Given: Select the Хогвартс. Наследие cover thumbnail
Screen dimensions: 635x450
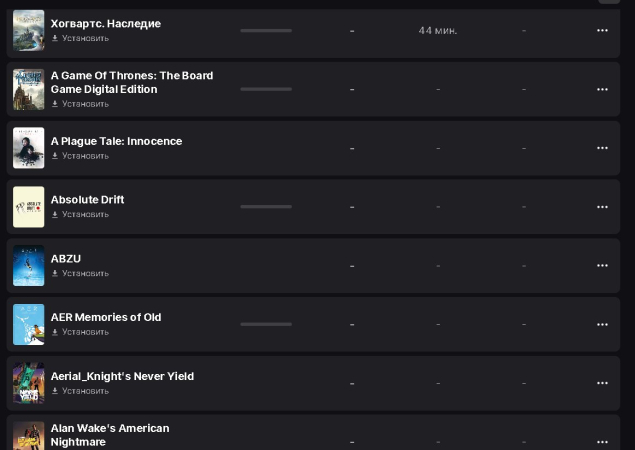Looking at the screenshot, I should click(x=28, y=30).
